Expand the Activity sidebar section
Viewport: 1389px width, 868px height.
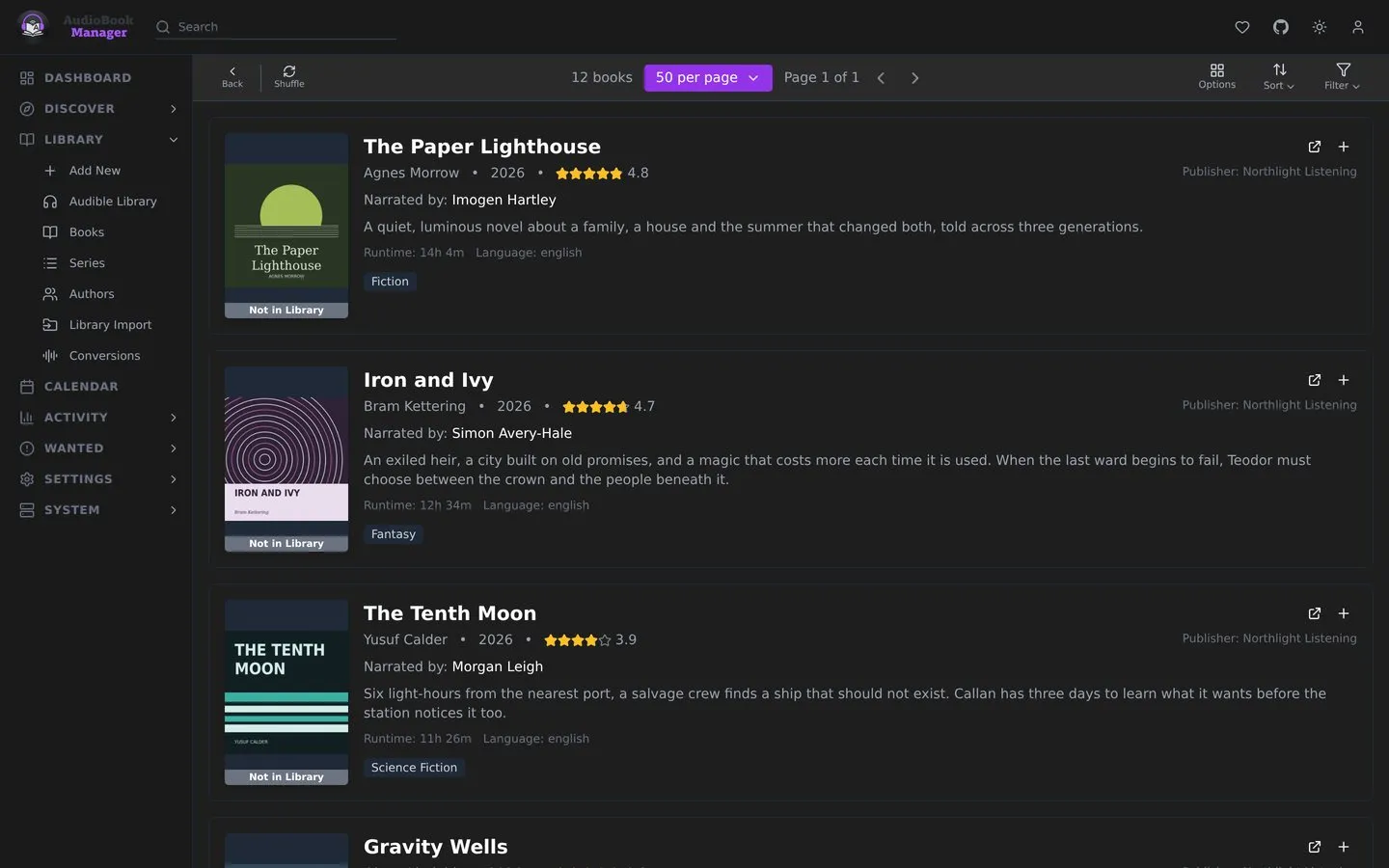click(96, 417)
